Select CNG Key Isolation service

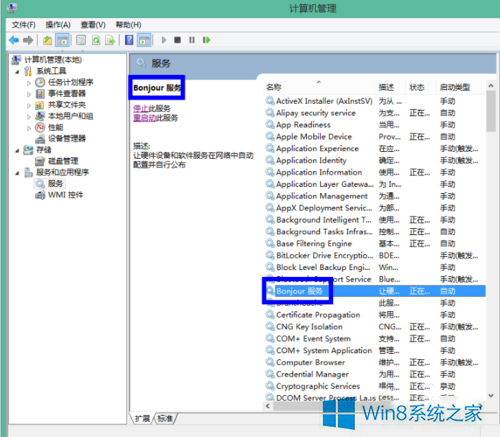375,327
